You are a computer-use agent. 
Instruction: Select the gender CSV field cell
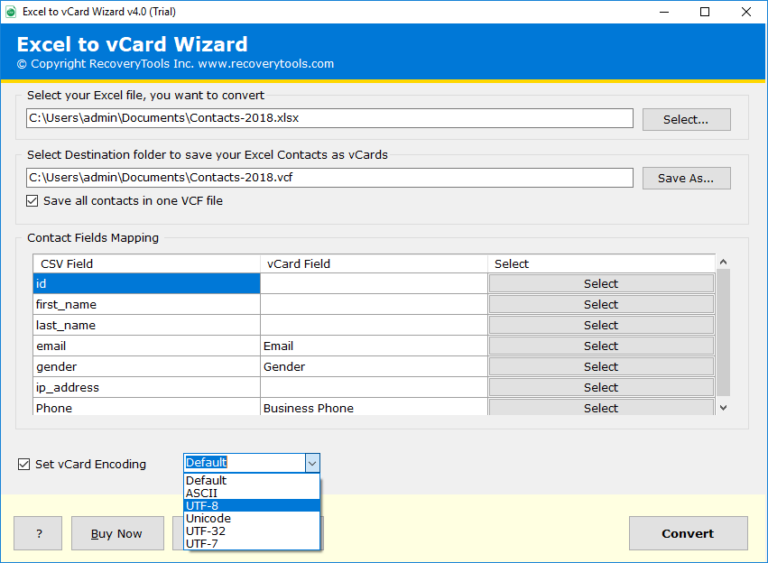point(146,367)
